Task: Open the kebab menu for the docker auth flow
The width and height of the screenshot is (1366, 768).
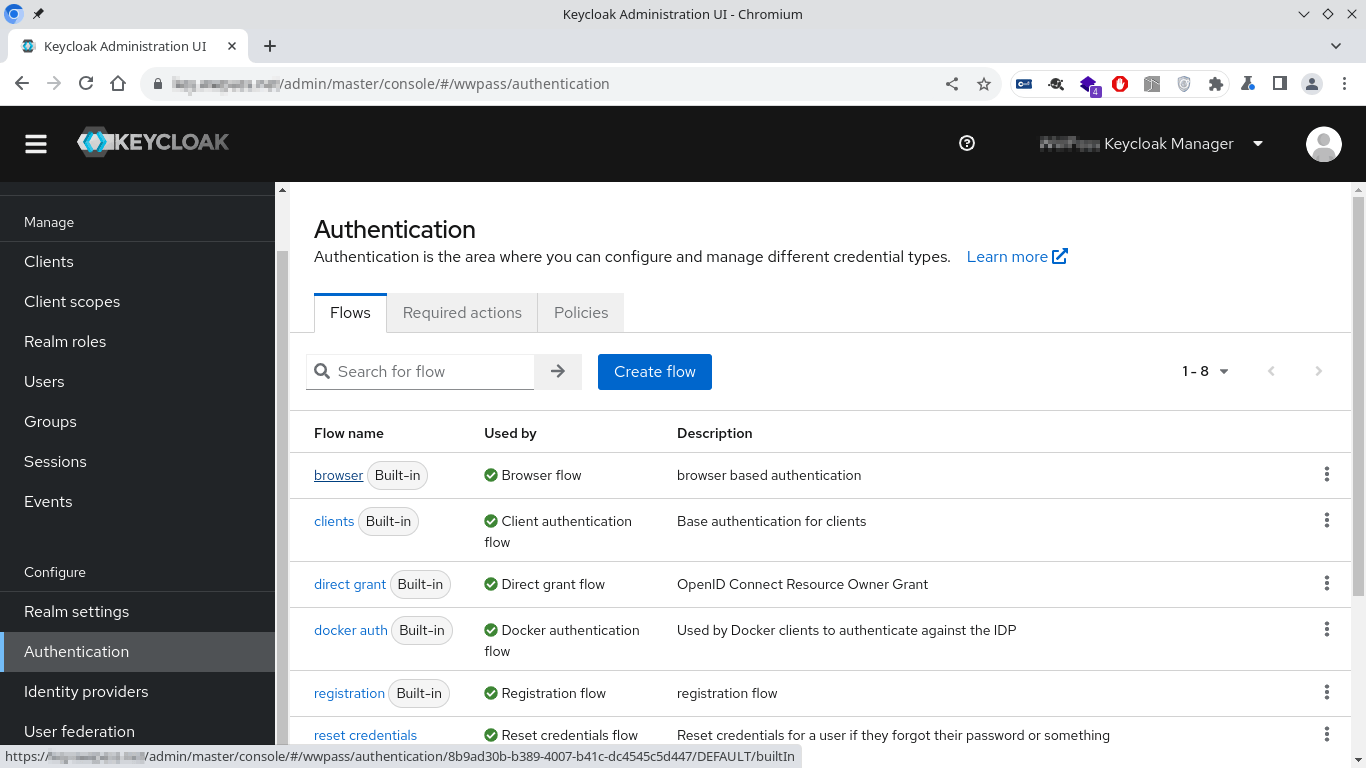Action: (1327, 629)
